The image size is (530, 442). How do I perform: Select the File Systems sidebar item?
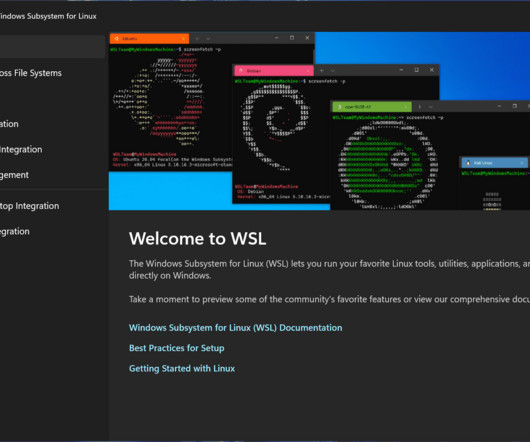click(x=52, y=73)
